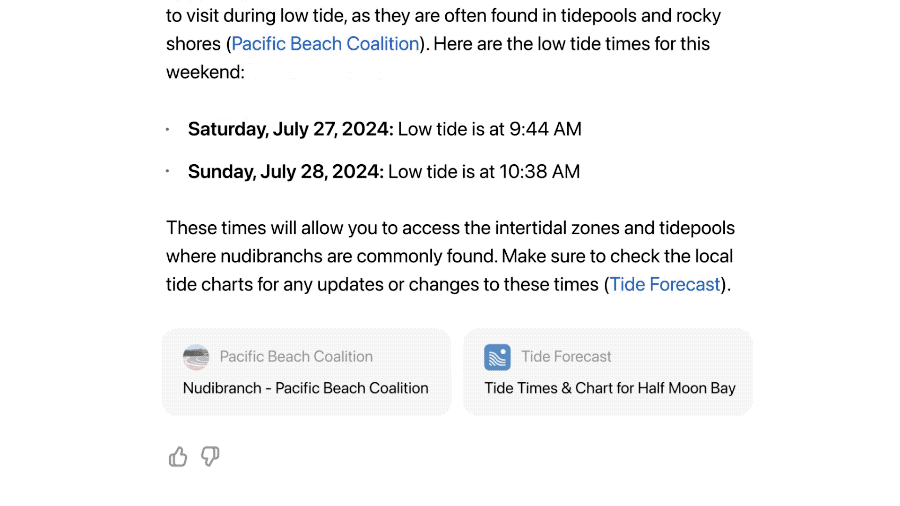Image resolution: width=900 pixels, height=506 pixels.
Task: Click the bullet point beside Saturday entry
Action: click(168, 130)
